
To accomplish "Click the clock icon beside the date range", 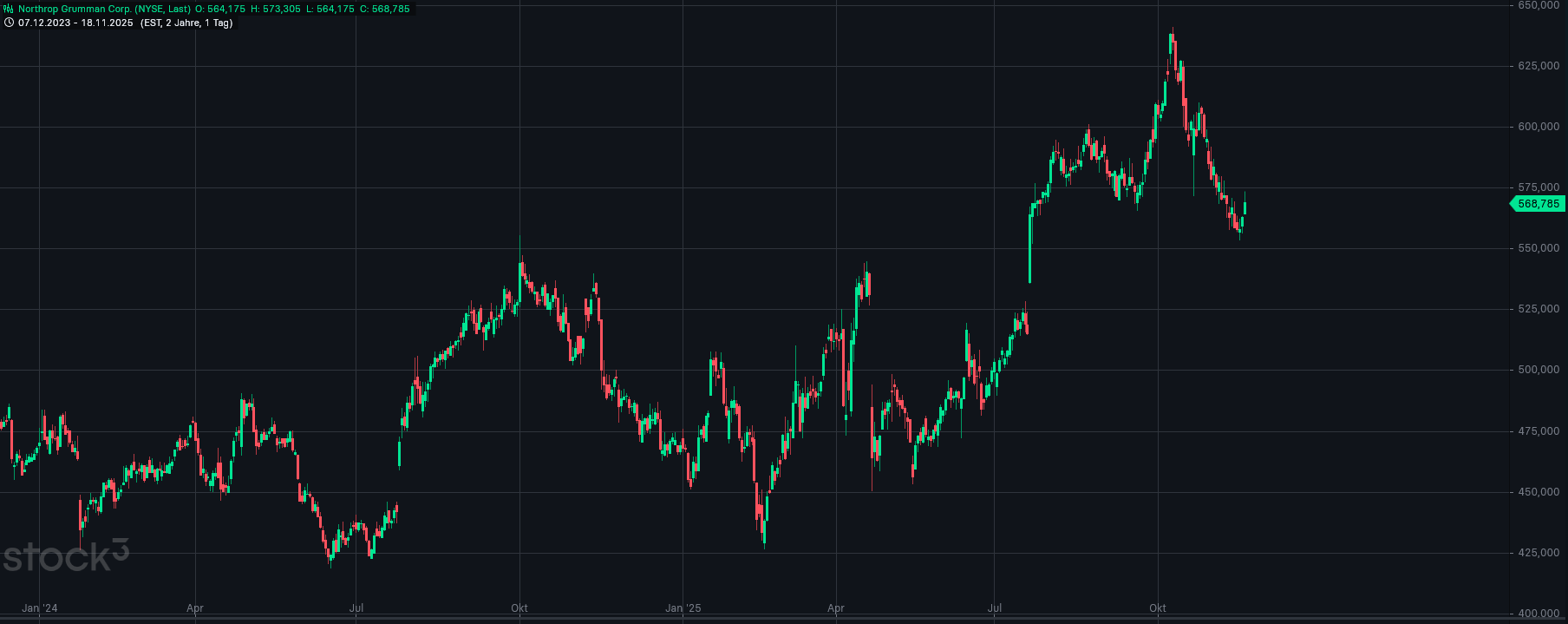I will coord(9,23).
